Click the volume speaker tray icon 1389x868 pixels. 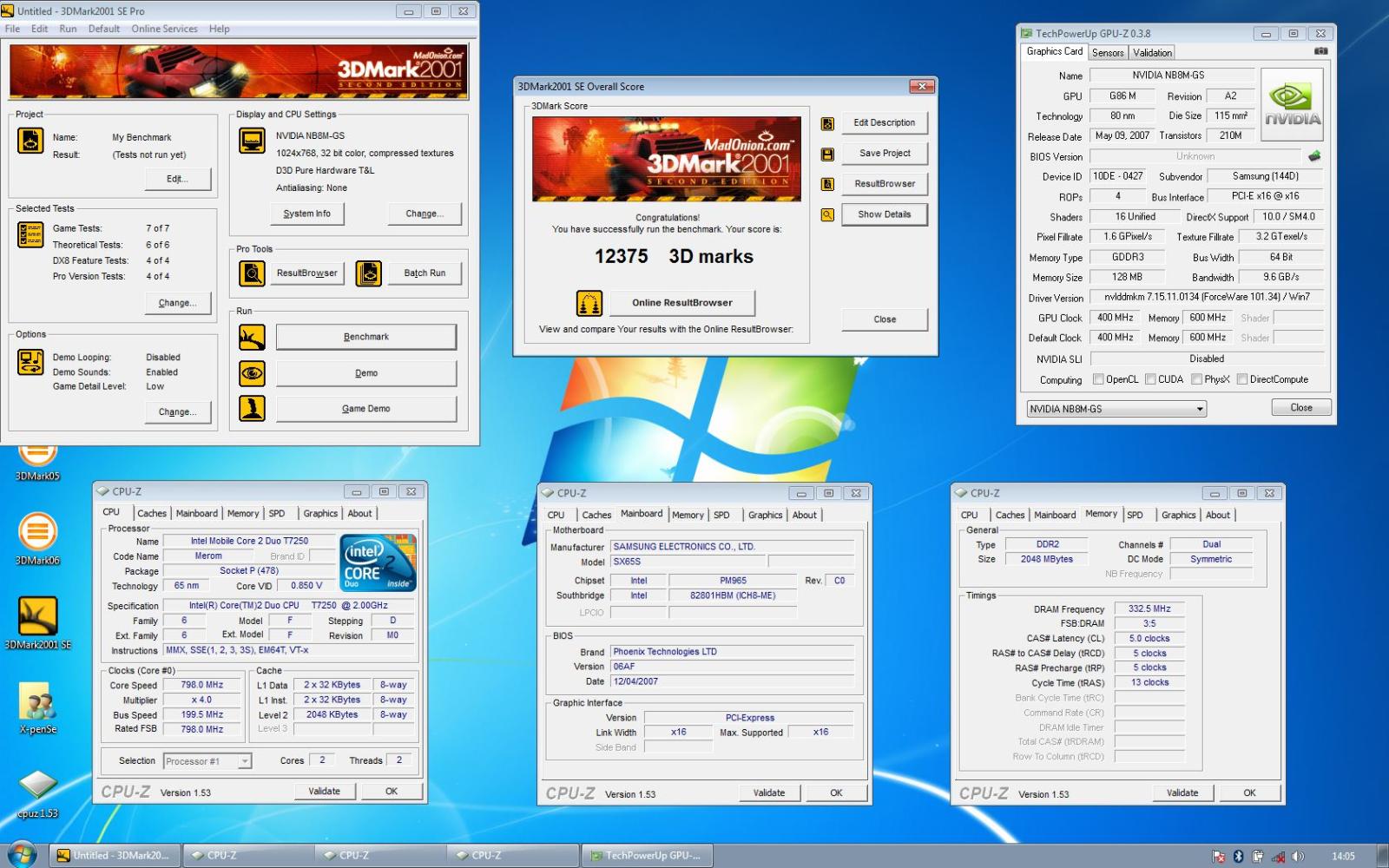click(1297, 857)
